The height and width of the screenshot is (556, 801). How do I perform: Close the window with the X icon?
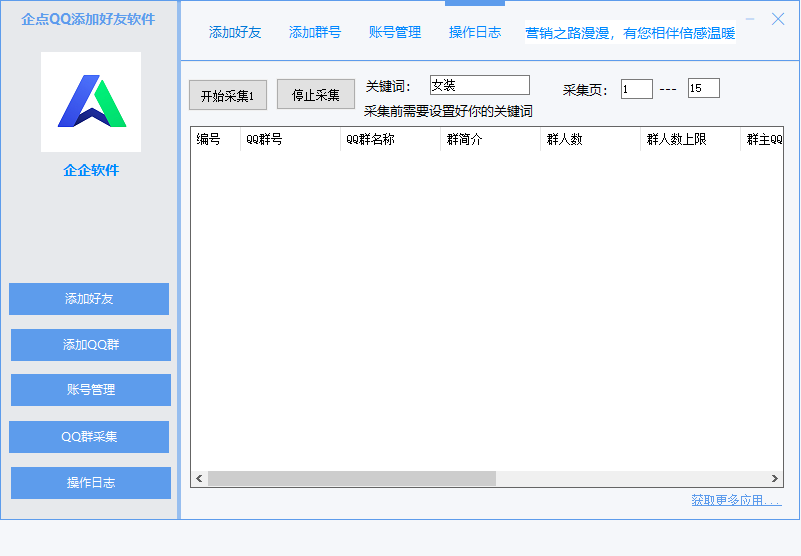click(778, 19)
